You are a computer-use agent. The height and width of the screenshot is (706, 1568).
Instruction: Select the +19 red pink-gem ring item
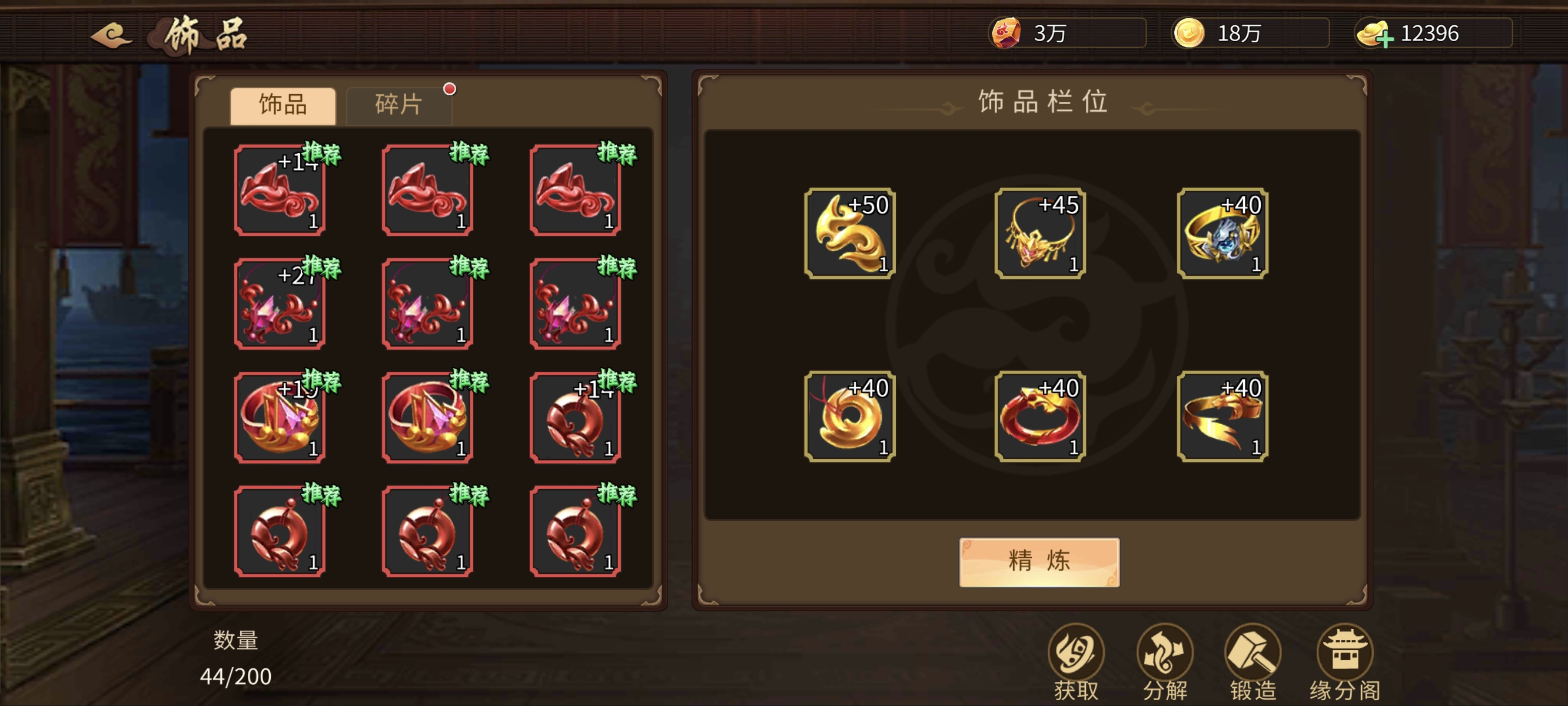(280, 418)
